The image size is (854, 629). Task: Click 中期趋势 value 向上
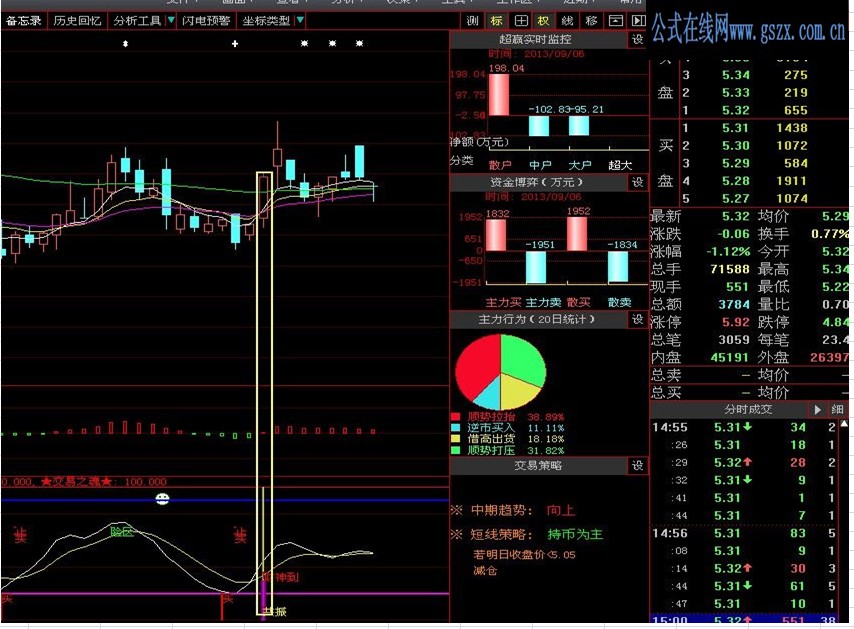pos(560,511)
